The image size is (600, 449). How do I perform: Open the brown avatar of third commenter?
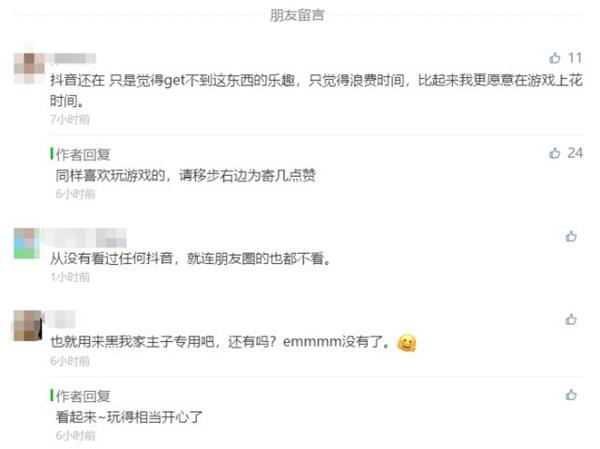[28, 326]
